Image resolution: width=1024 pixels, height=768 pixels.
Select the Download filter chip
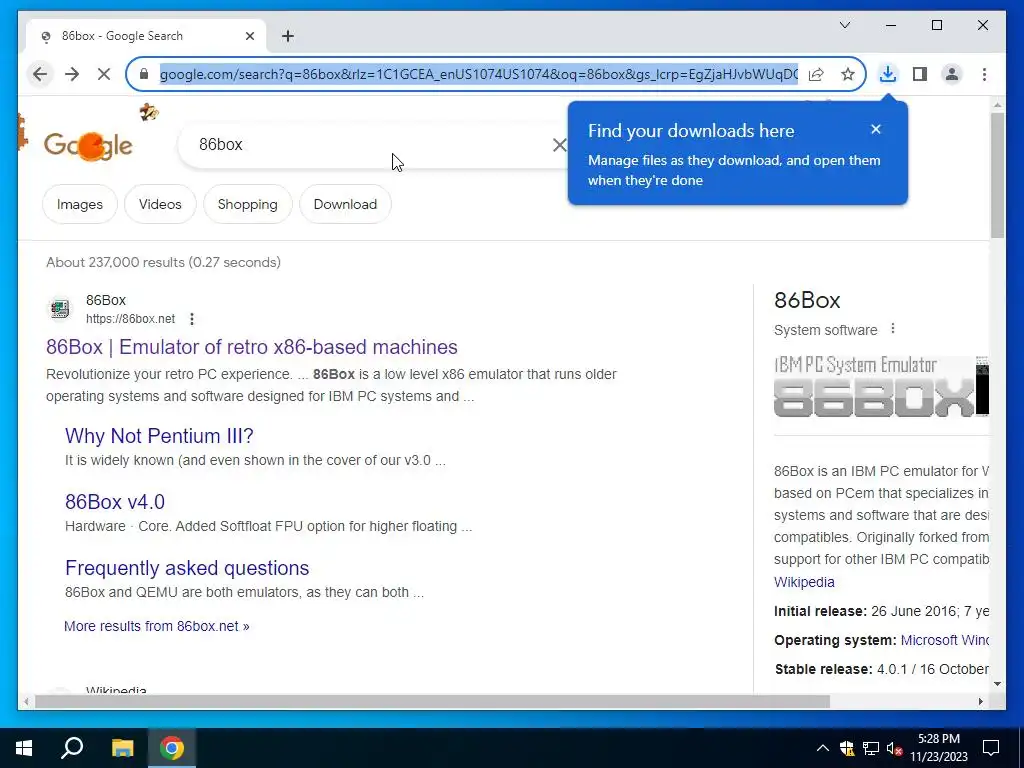[x=345, y=204]
